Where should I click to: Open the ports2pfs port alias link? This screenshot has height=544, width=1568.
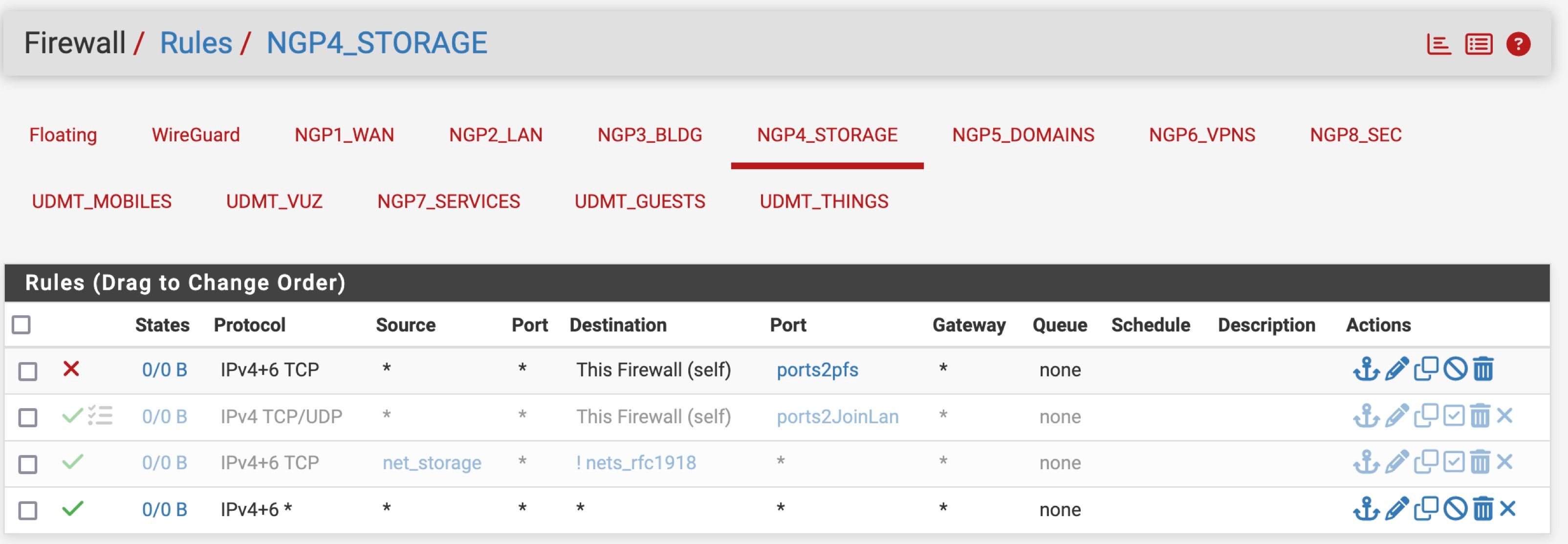point(817,370)
